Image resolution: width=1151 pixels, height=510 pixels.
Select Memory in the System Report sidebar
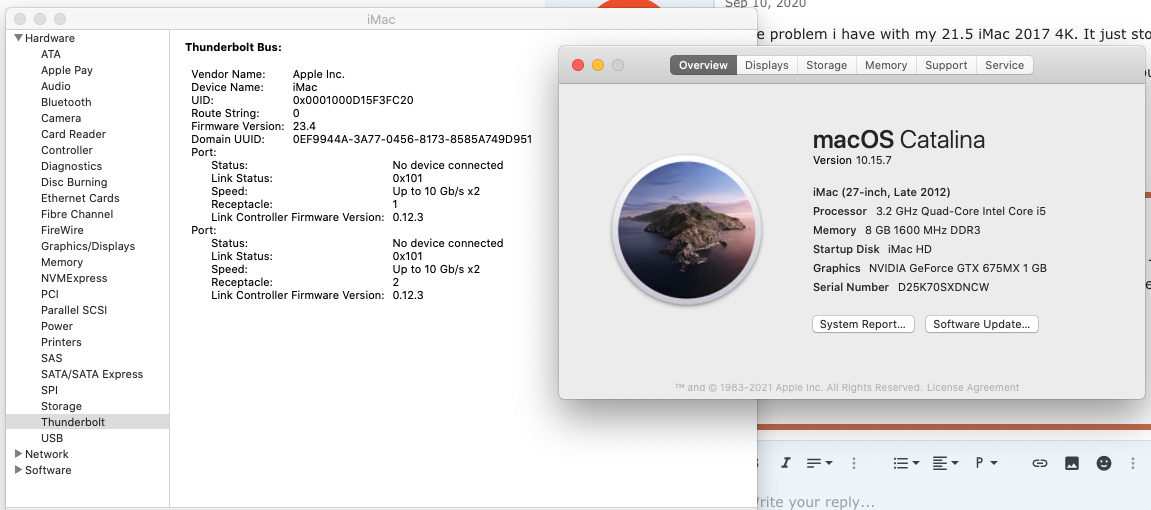tap(62, 263)
